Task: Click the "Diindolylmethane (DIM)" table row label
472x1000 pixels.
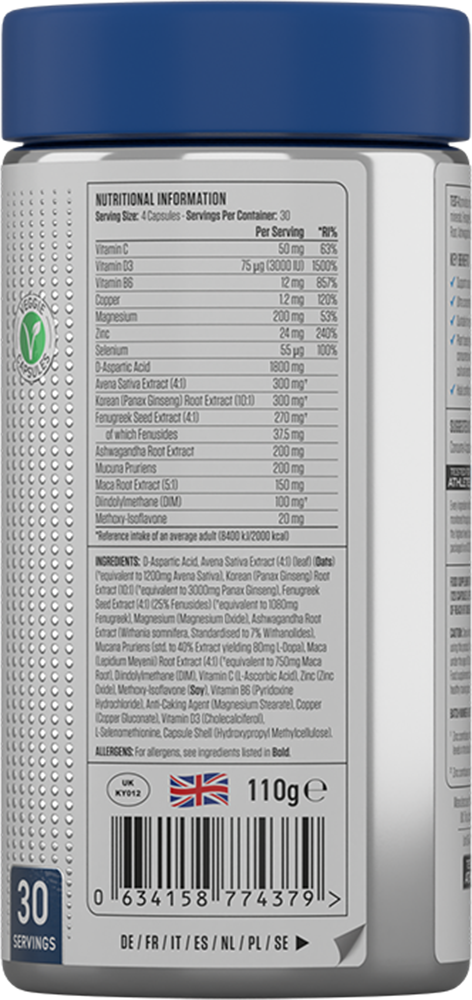Action: pyautogui.click(x=138, y=501)
